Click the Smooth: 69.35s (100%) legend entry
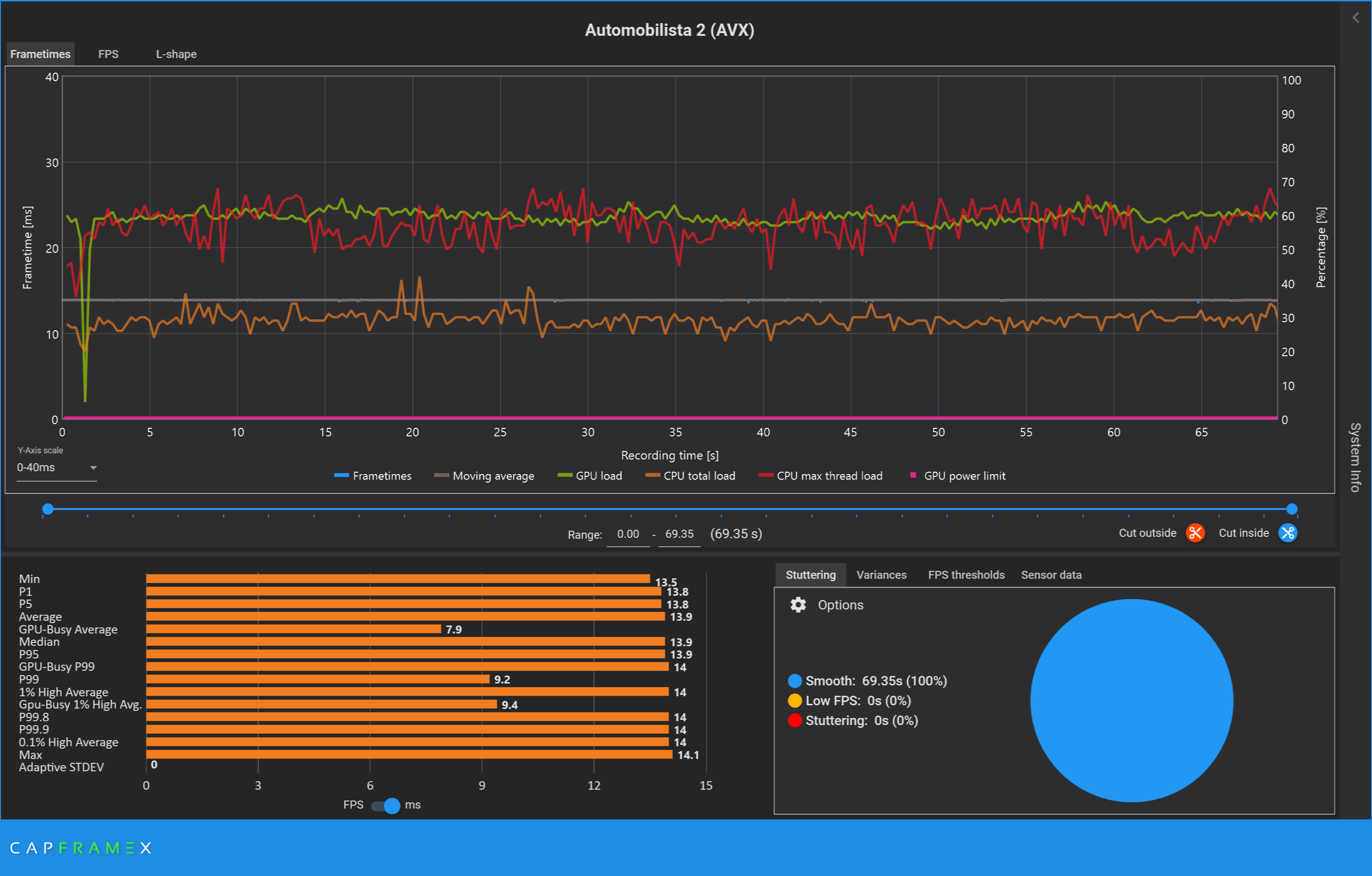This screenshot has width=1372, height=876. pyautogui.click(x=867, y=681)
